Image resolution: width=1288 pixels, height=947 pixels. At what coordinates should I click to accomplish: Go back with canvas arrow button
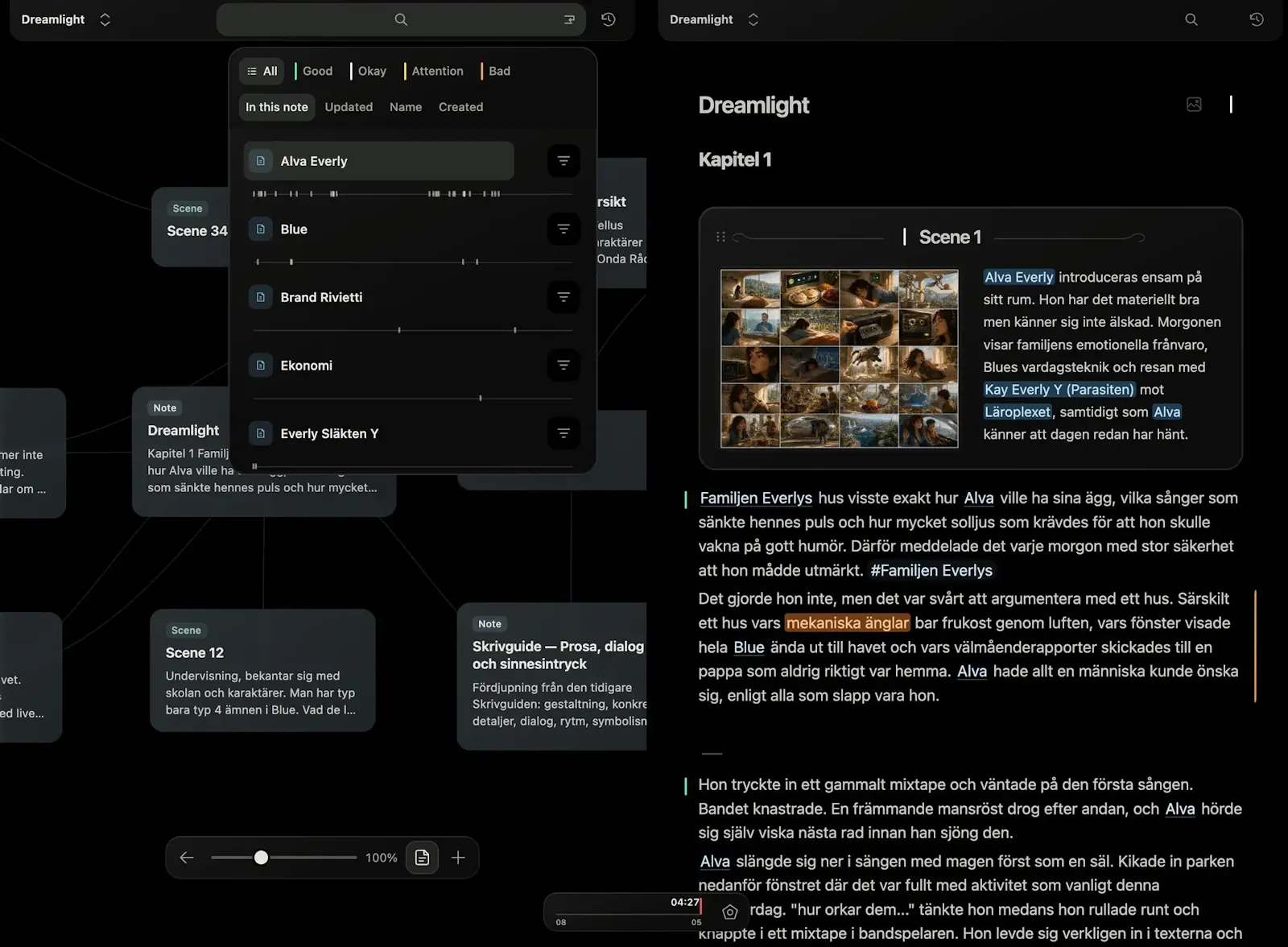coord(187,858)
